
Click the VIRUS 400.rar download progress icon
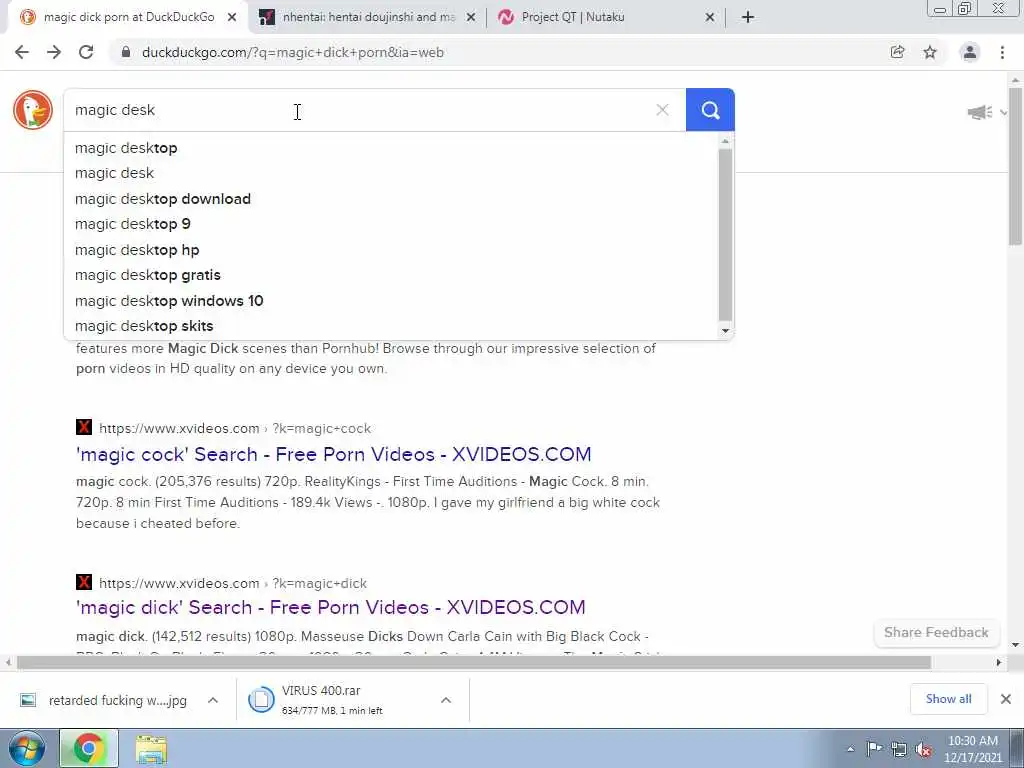261,700
